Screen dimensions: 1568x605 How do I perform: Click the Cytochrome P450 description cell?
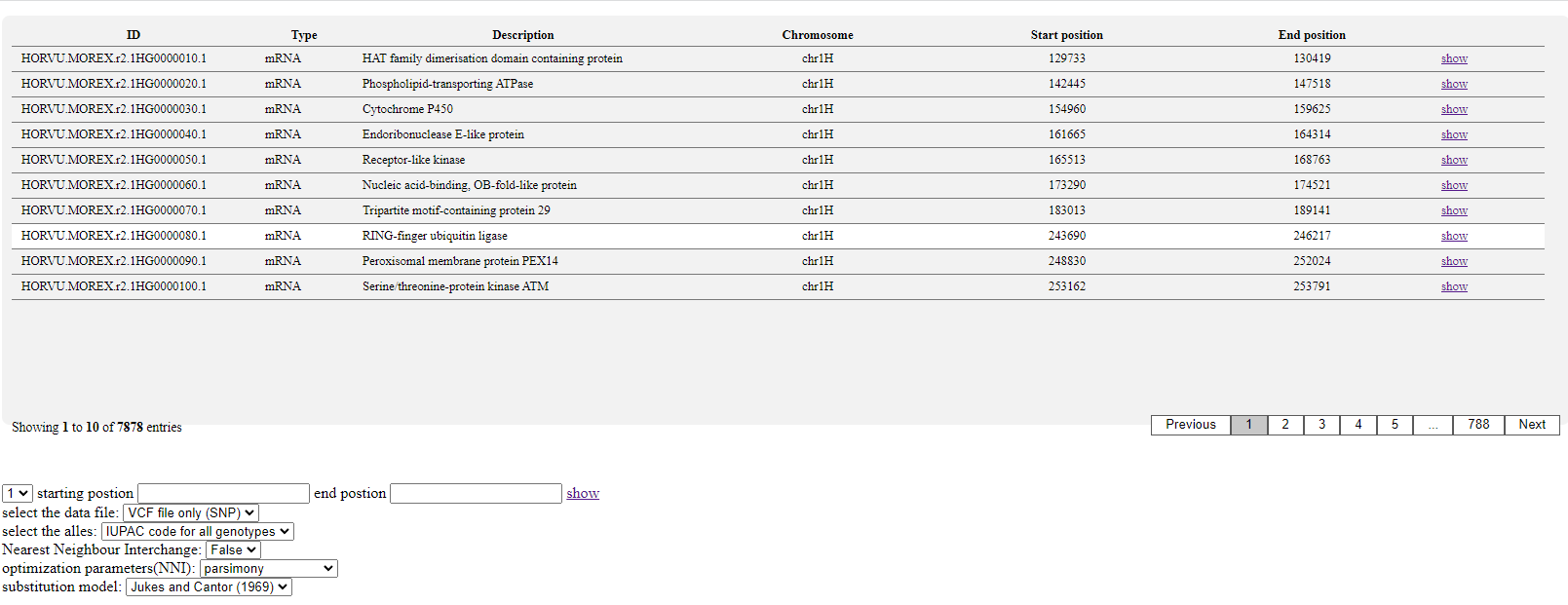pos(407,109)
